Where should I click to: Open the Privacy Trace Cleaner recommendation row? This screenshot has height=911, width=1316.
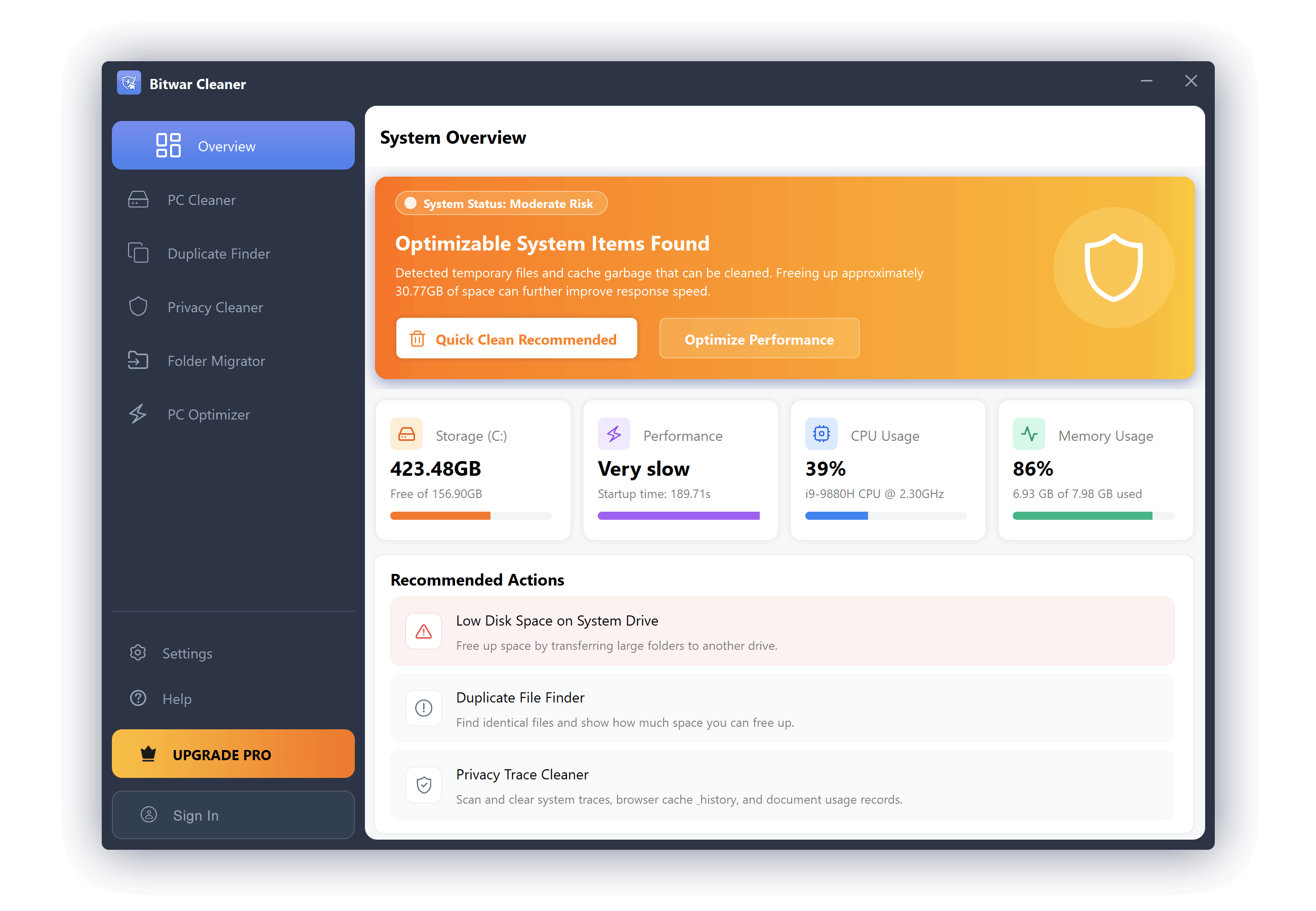(783, 785)
